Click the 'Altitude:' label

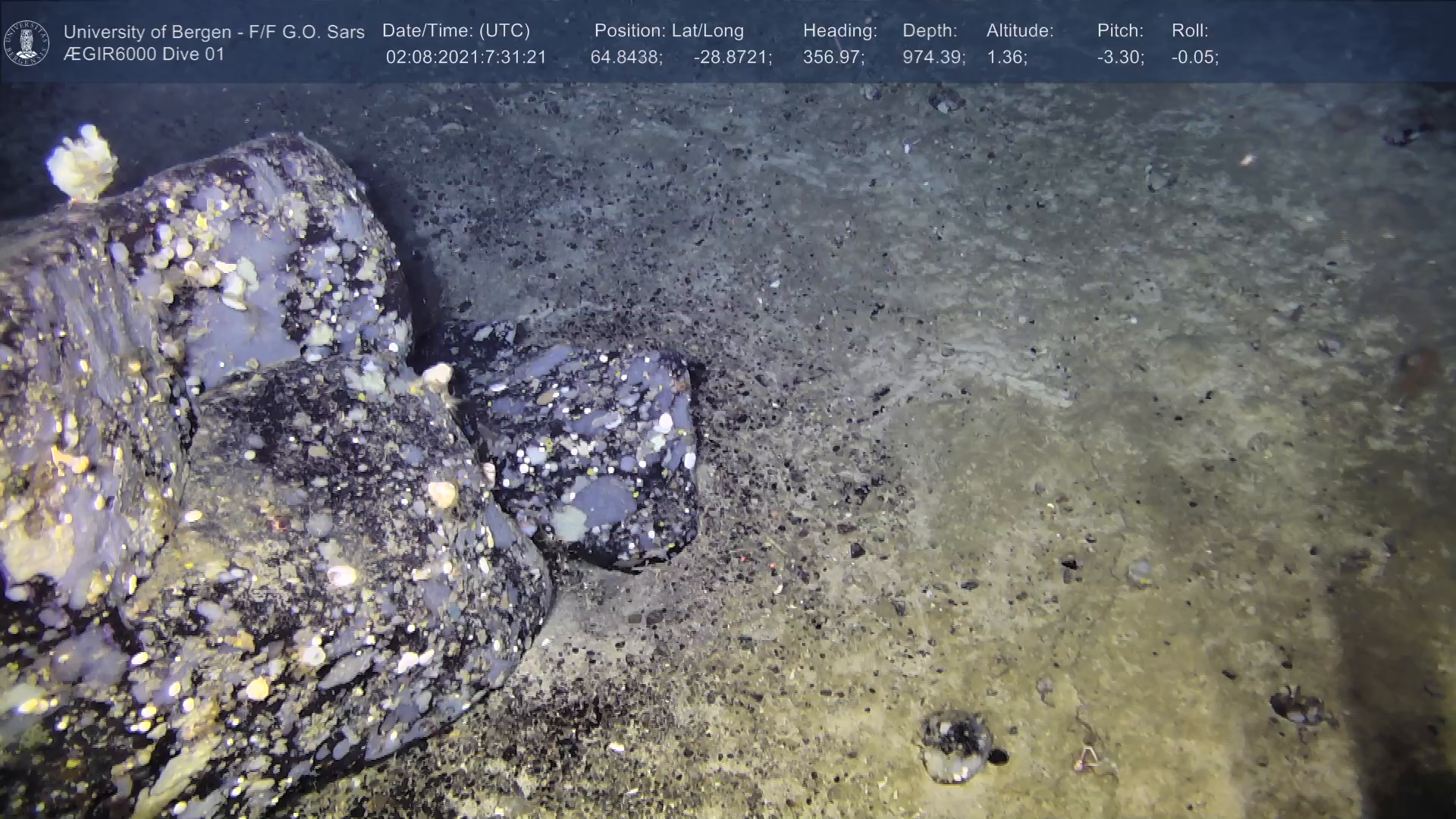point(1019,31)
